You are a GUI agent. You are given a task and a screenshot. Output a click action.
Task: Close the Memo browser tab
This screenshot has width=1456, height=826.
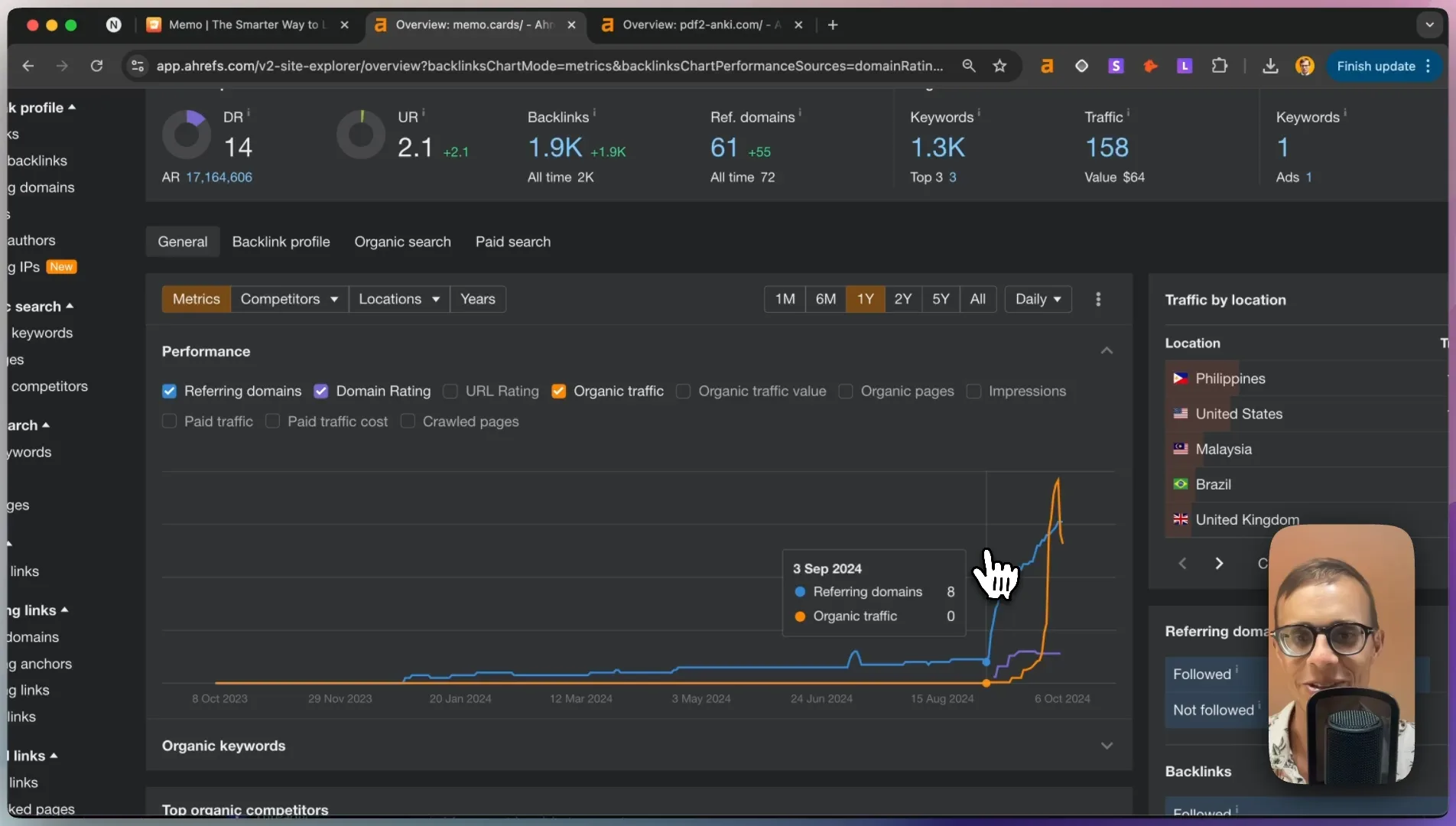tap(345, 24)
